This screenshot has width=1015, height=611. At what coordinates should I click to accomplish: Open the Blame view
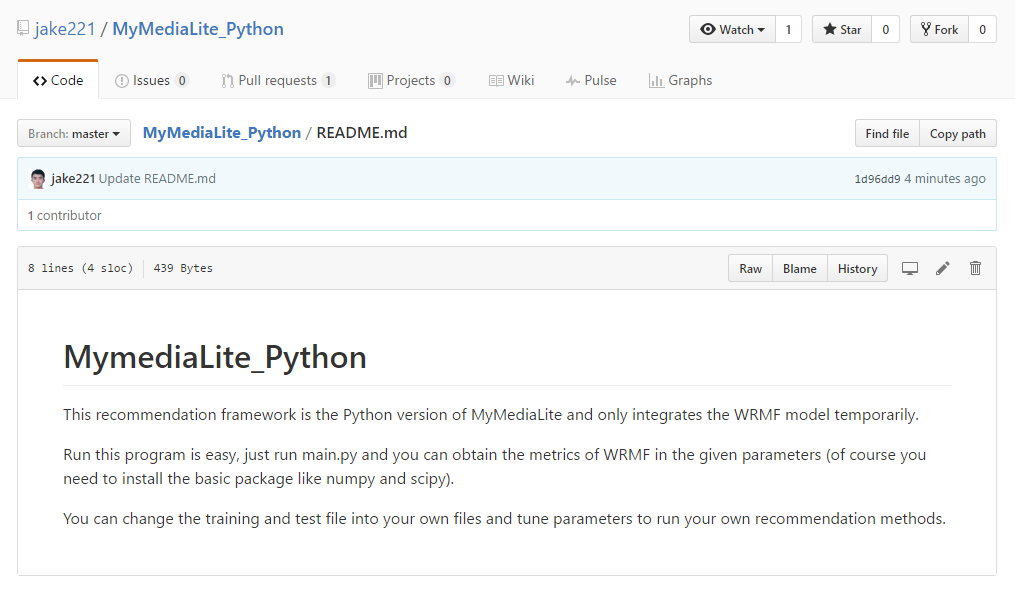[x=799, y=269]
